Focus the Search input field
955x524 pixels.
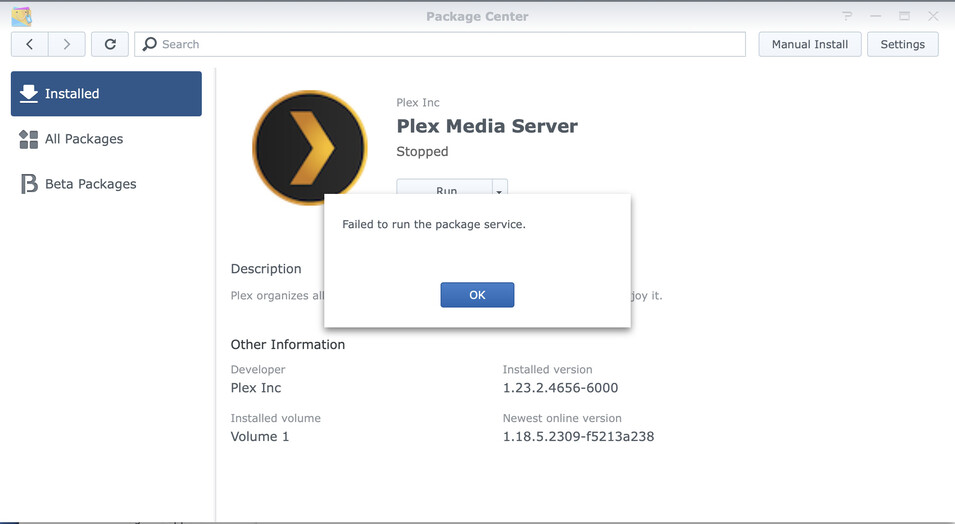[440, 44]
